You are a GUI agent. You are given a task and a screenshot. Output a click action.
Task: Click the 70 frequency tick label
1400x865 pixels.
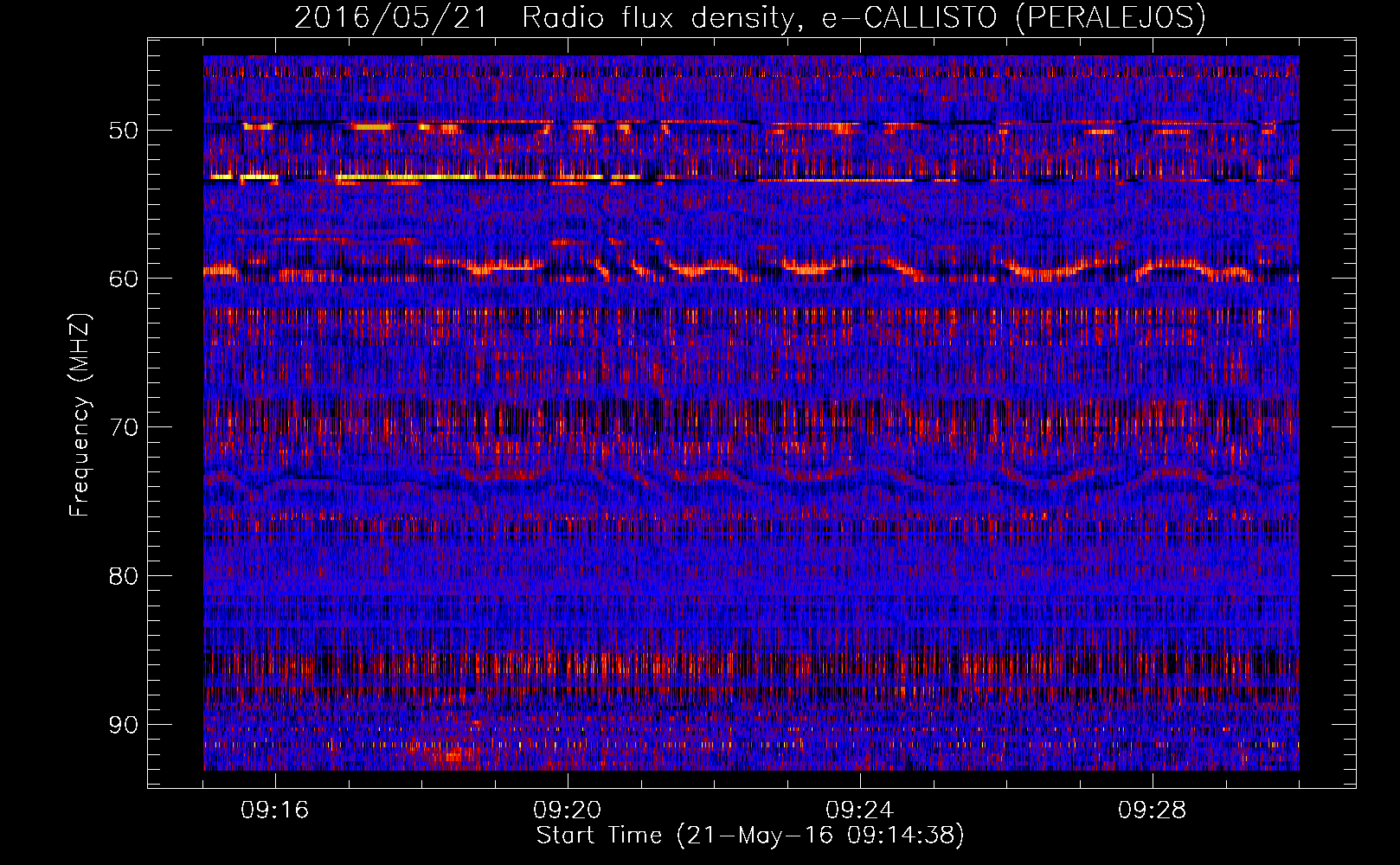point(123,427)
